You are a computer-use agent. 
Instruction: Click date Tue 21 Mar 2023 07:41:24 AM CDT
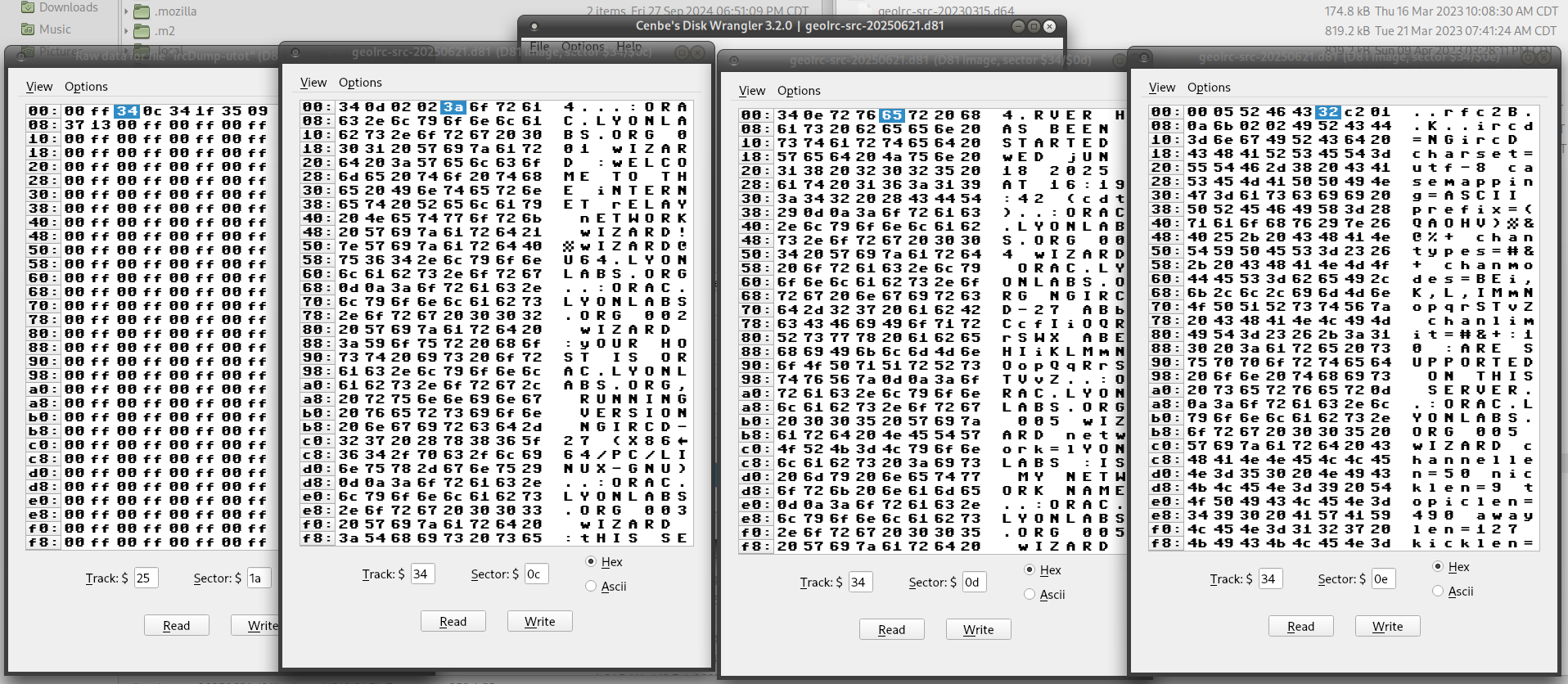point(1466,31)
